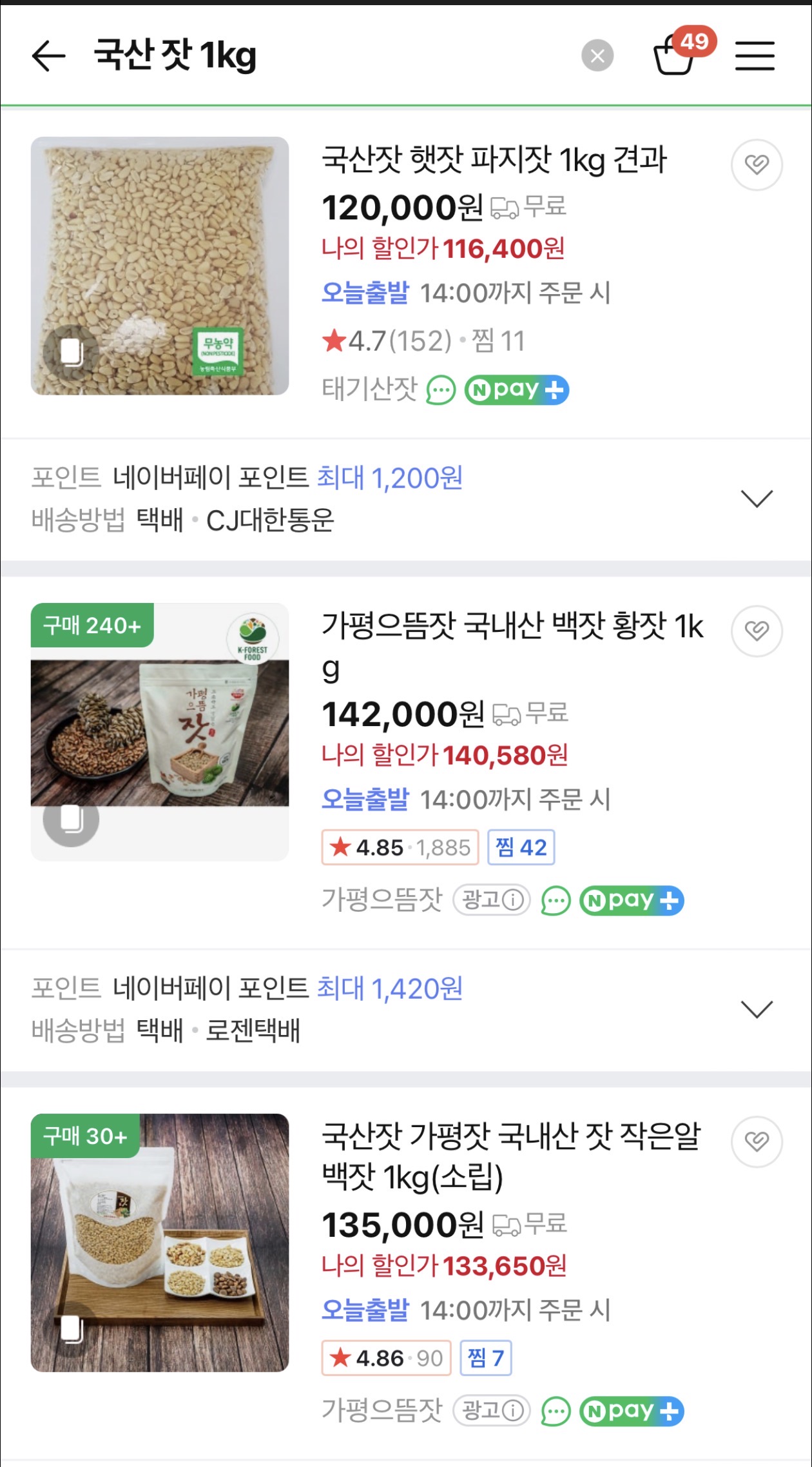
Task: Open product title 국산잣 햇잣 파지잣 1kg 견과
Action: (494, 160)
